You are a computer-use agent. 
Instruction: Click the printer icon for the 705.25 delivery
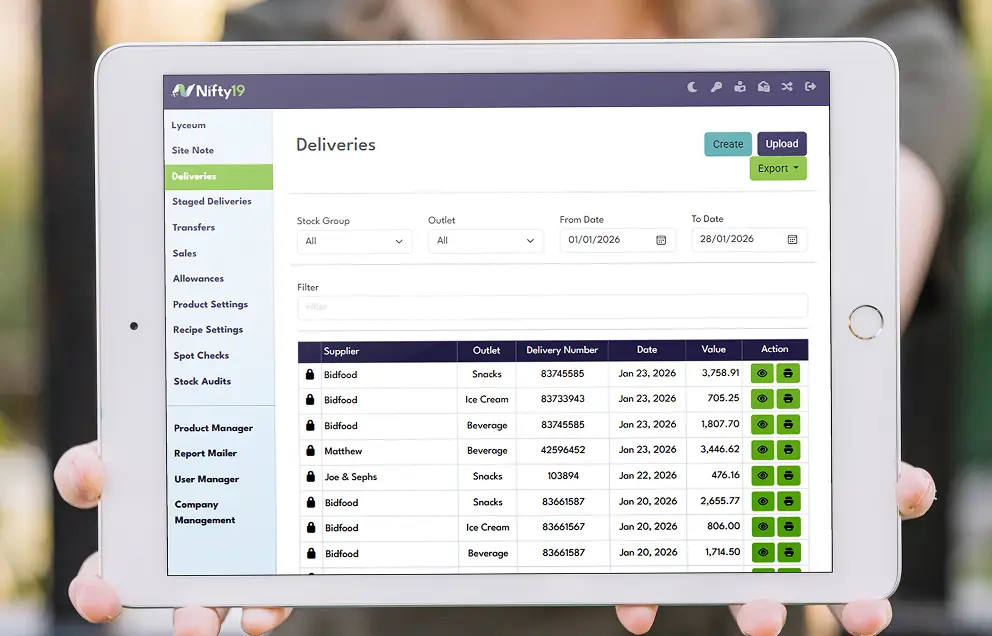pyautogui.click(x=788, y=399)
